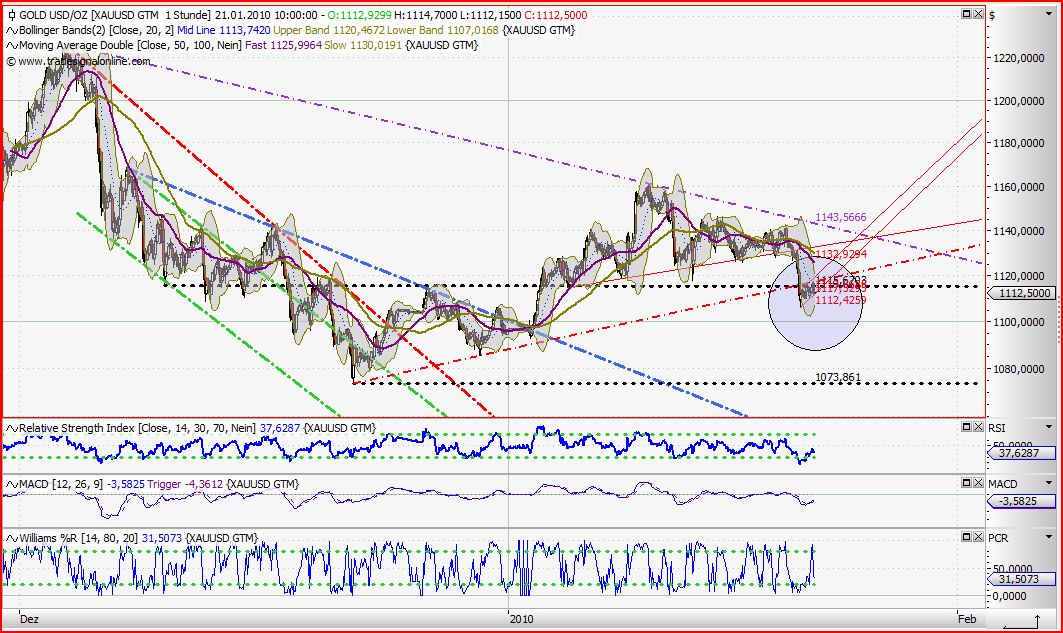The width and height of the screenshot is (1063, 633).
Task: Click the 1220,0000 price axis label
Action: [1019, 58]
